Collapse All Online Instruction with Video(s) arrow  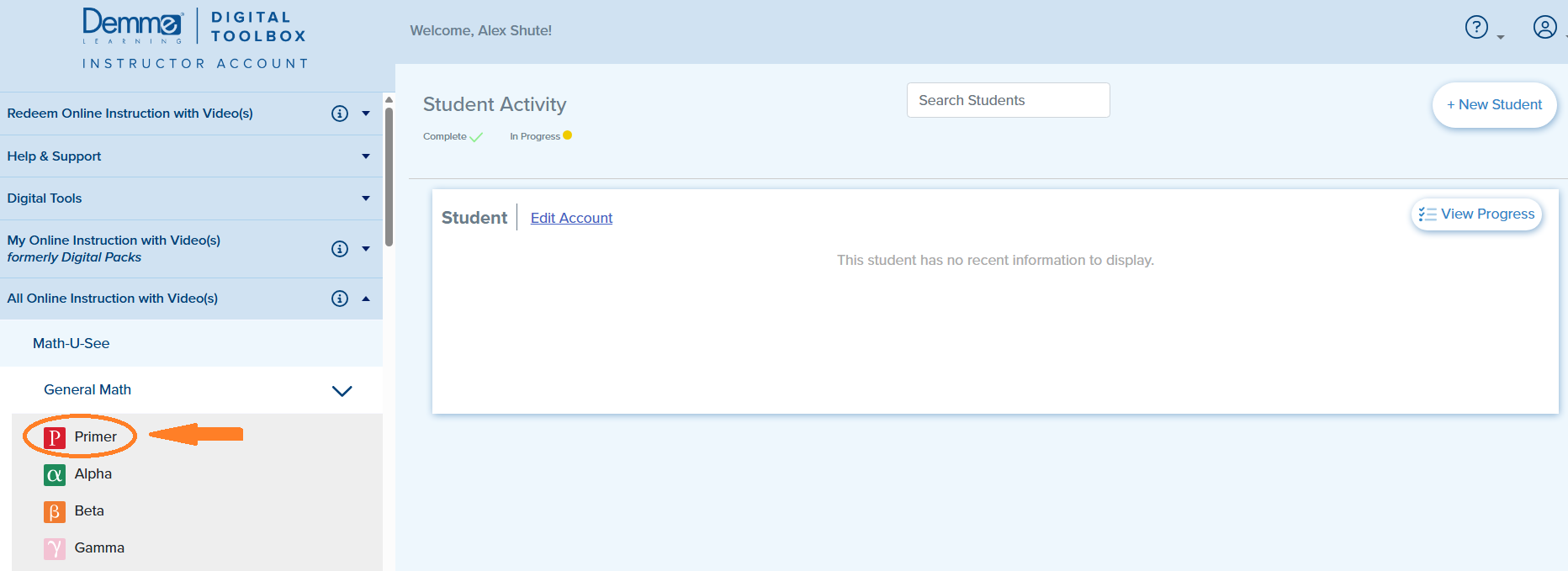click(x=366, y=299)
